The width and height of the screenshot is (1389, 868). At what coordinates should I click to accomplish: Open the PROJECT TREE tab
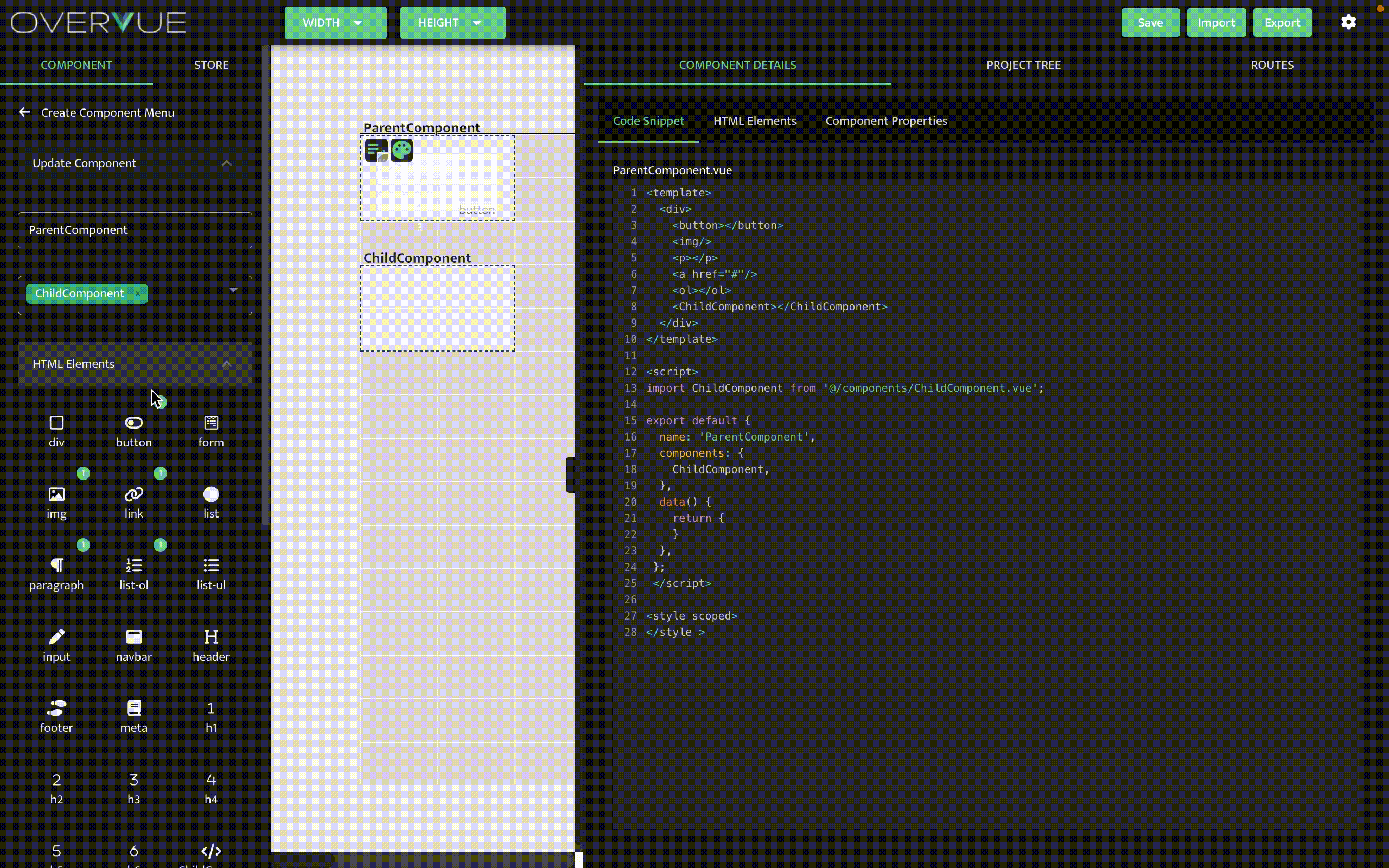1023,65
